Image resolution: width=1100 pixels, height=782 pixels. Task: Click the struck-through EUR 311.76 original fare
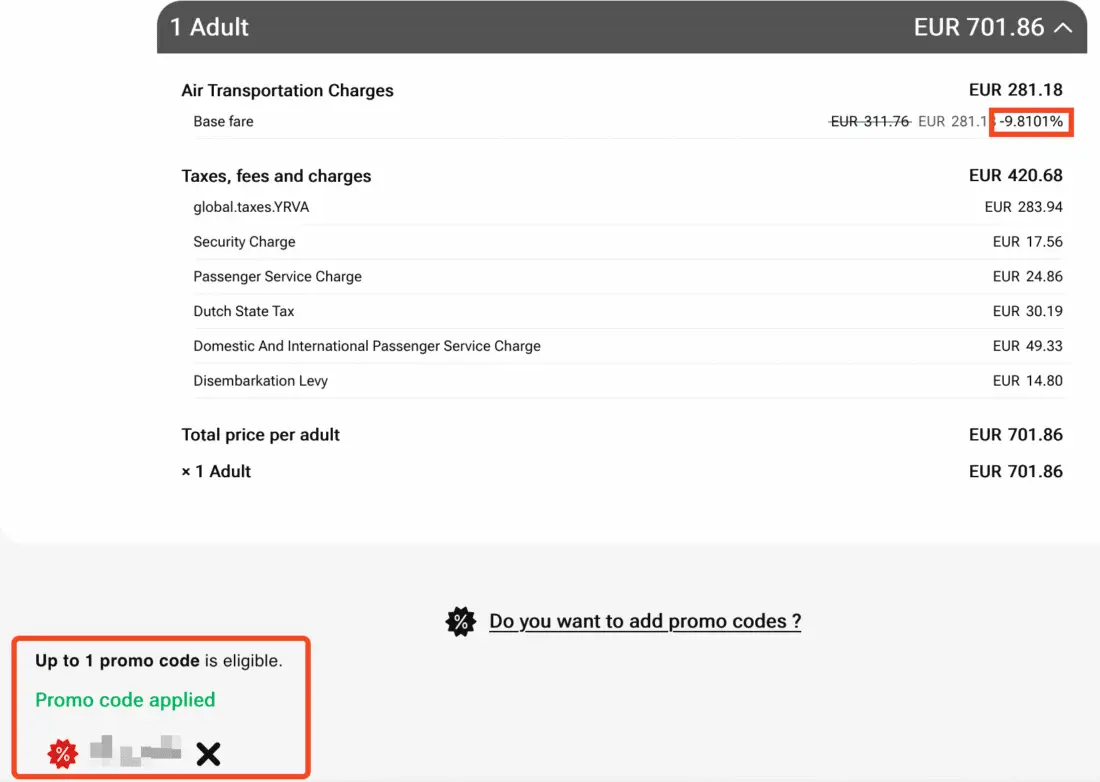click(x=870, y=122)
